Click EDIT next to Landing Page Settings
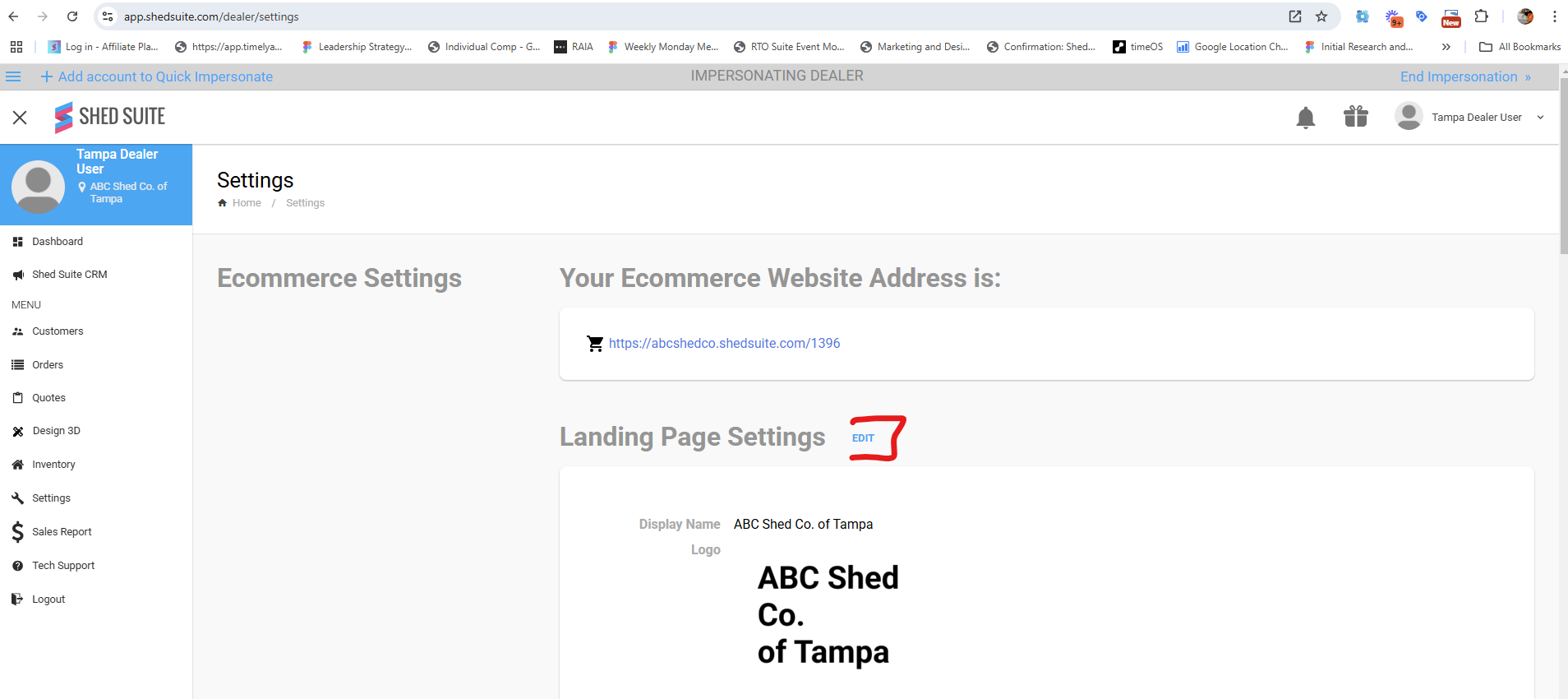 click(863, 438)
